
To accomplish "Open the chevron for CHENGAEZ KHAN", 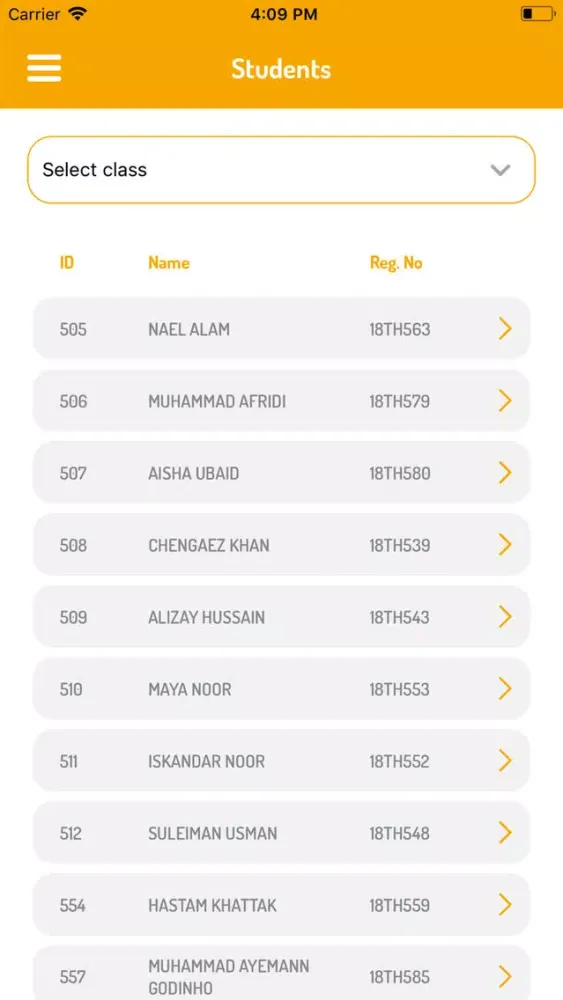I will [505, 545].
